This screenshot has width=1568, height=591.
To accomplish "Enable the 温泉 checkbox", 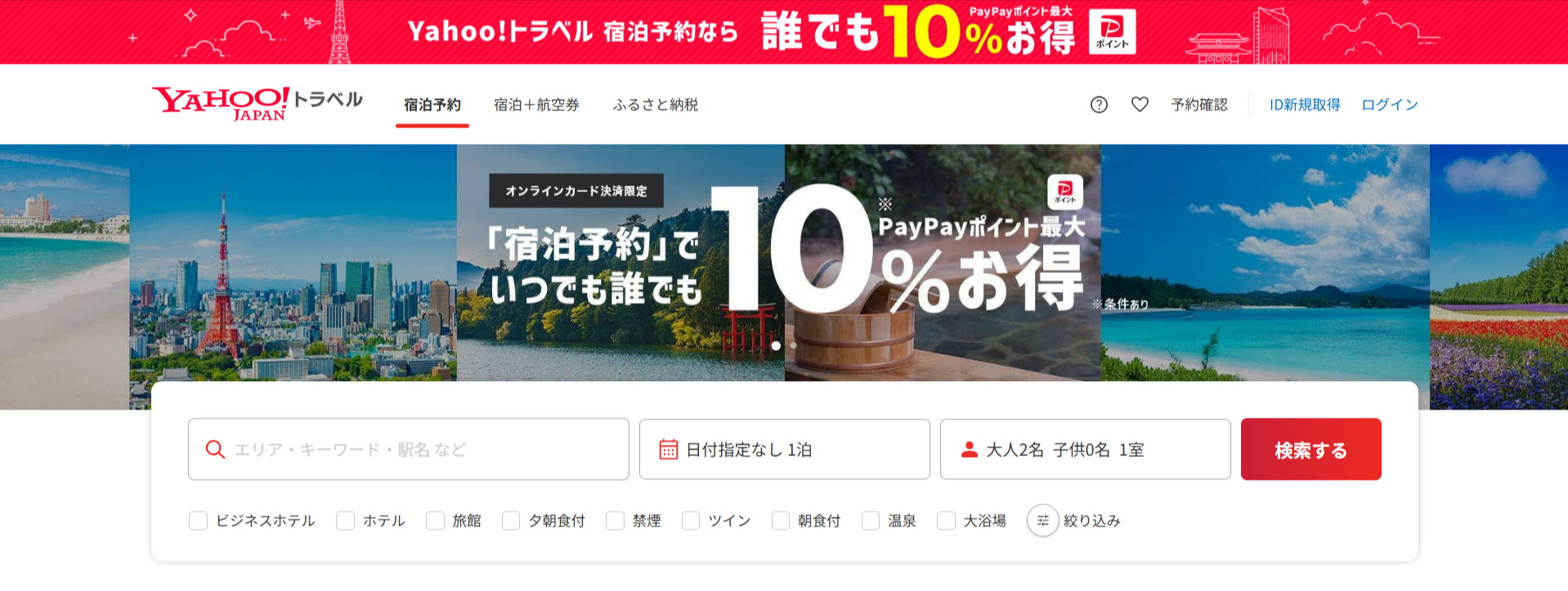I will click(871, 521).
